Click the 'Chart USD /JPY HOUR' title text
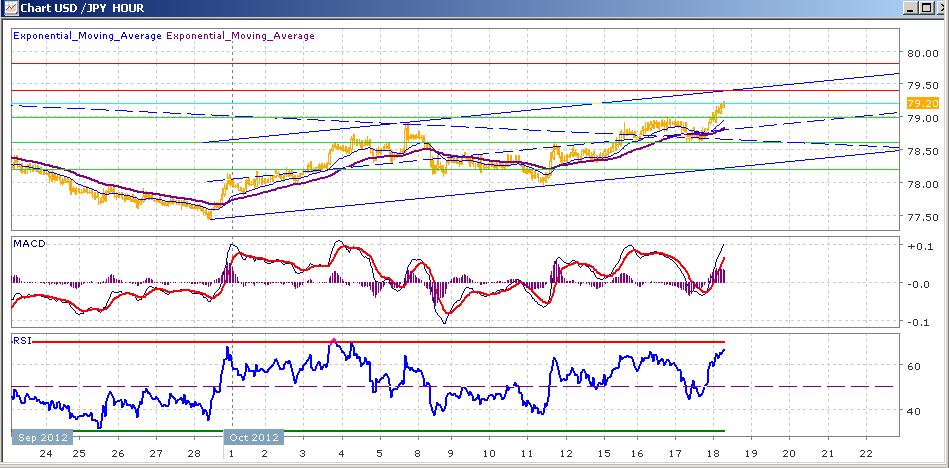Screen dimensions: 949x468 coord(82,8)
